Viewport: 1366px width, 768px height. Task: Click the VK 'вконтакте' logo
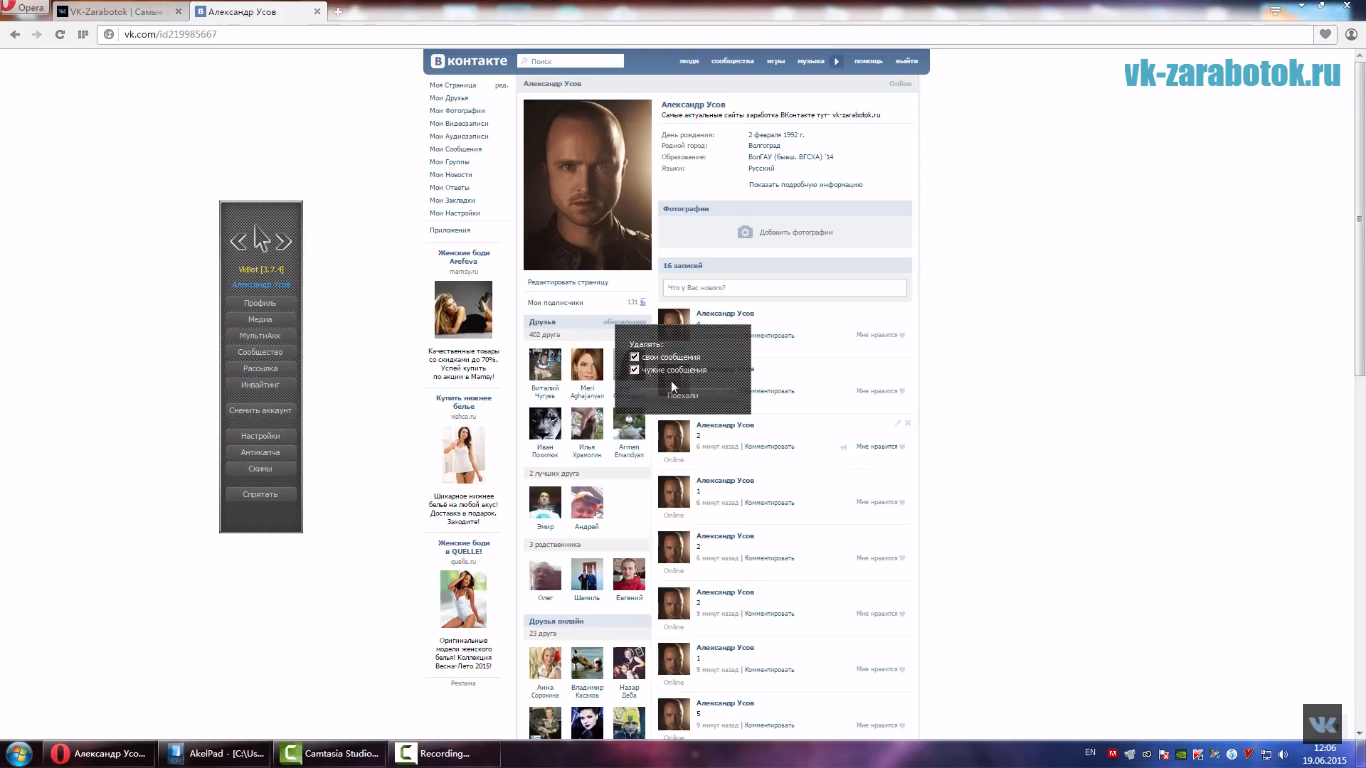click(469, 61)
